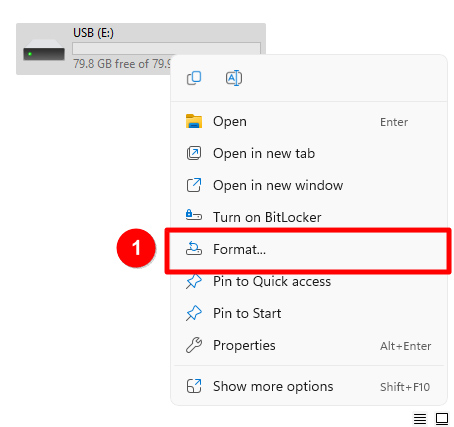454x427 pixels.
Task: Click the pin icon beside Pin to Start
Action: click(x=194, y=313)
